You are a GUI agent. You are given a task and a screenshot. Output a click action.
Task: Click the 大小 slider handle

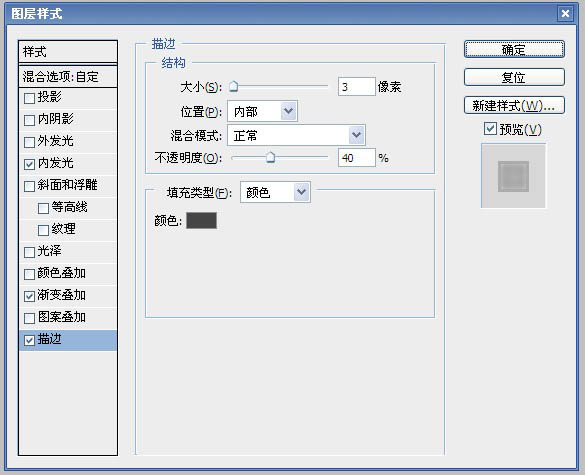pos(234,86)
